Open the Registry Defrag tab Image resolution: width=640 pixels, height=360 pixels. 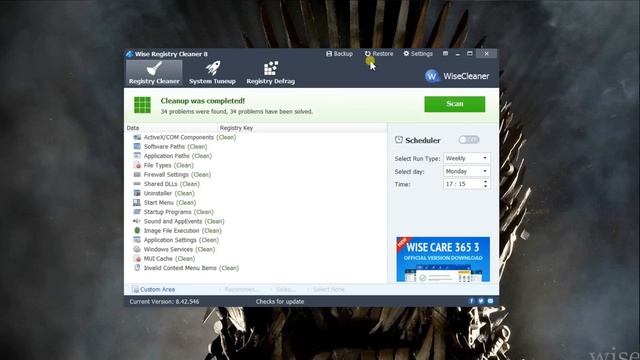coord(270,73)
